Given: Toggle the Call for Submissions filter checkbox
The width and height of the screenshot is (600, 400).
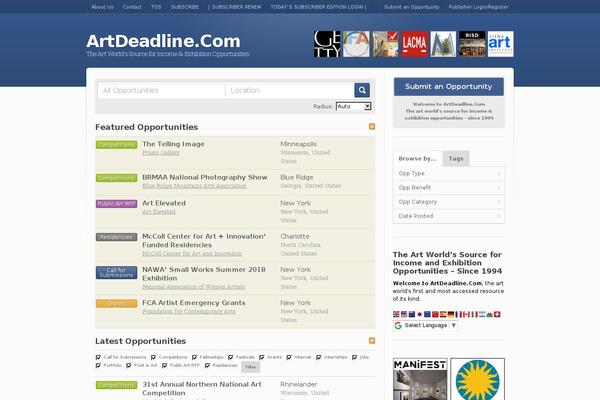Looking at the screenshot, I should 98,357.
